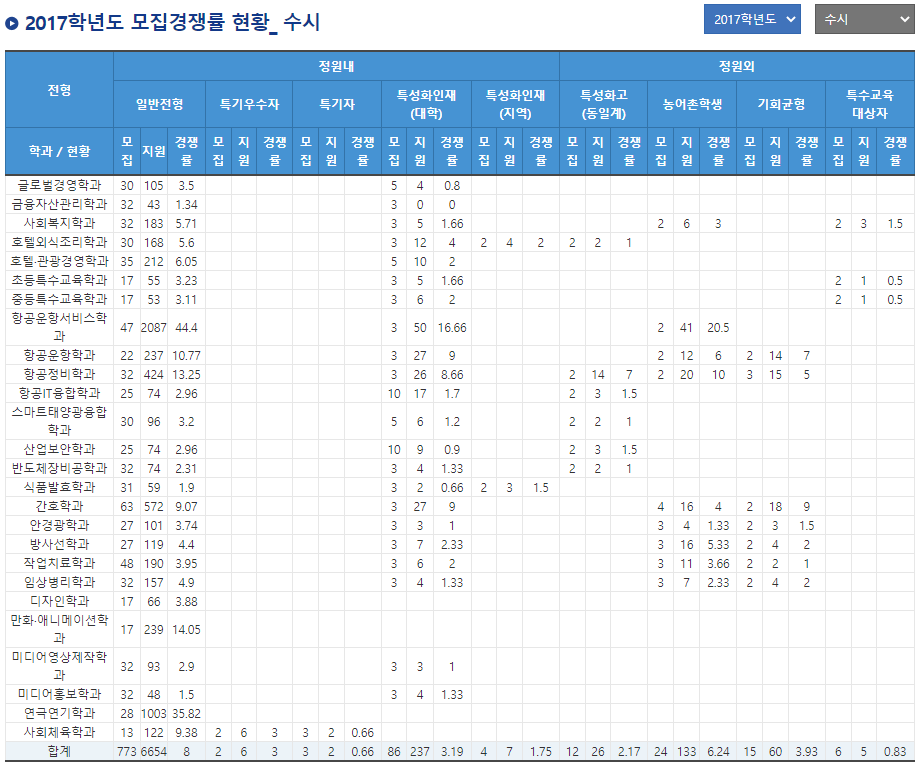The image size is (920, 765).
Task: Open the 2017학년도 year dropdown
Action: pos(752,19)
